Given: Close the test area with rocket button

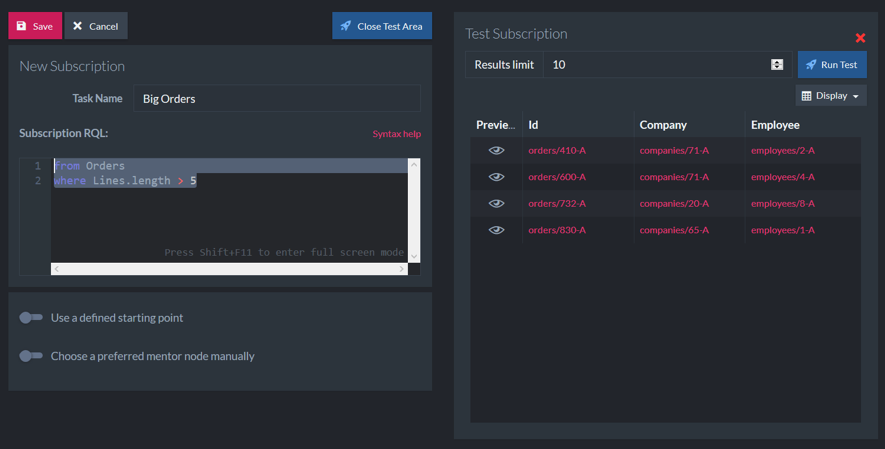Looking at the screenshot, I should tap(382, 26).
